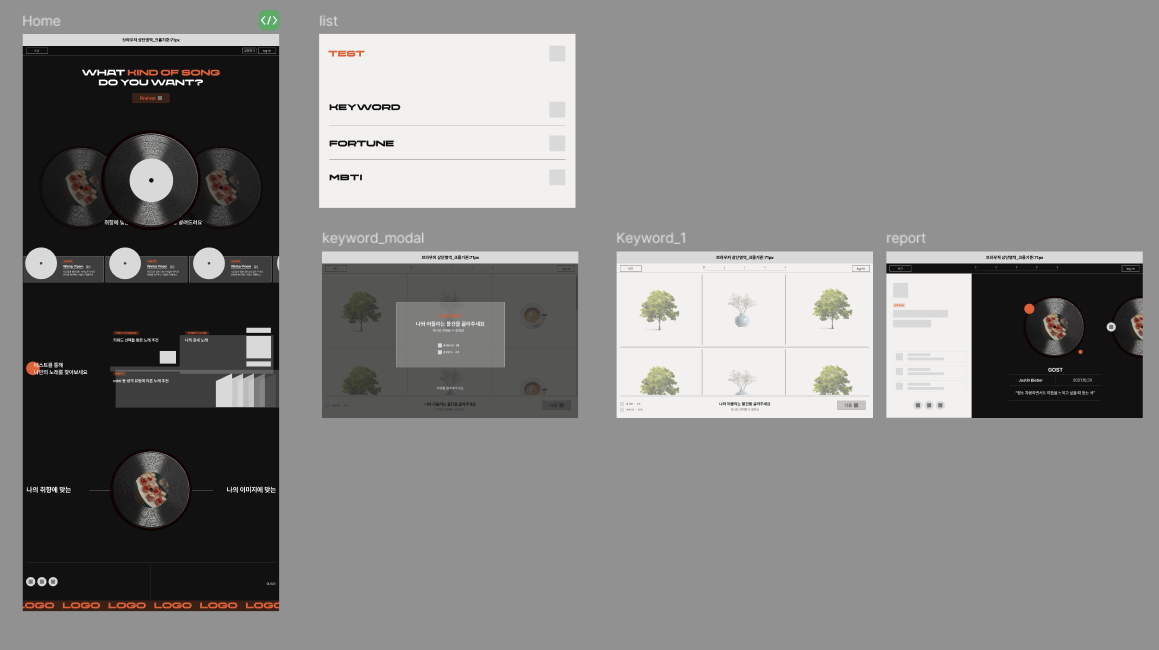The height and width of the screenshot is (650, 1159).
Task: Click the top-left tree image in Keyword_1
Action: pos(659,309)
